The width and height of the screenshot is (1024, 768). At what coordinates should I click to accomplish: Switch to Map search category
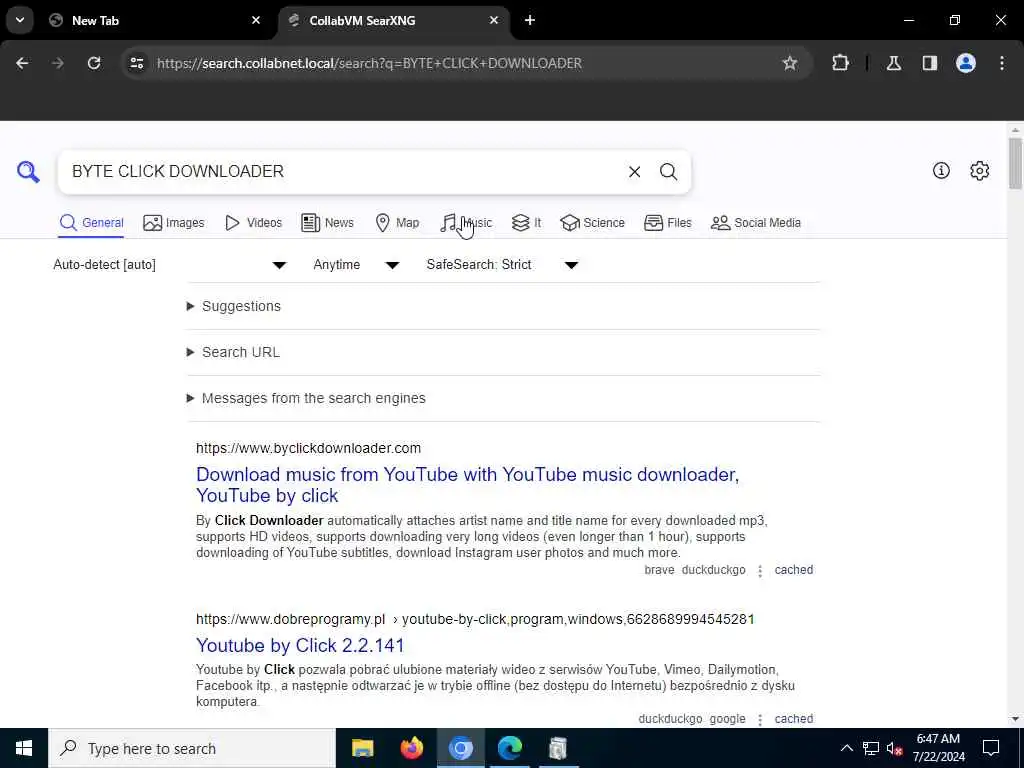397,223
